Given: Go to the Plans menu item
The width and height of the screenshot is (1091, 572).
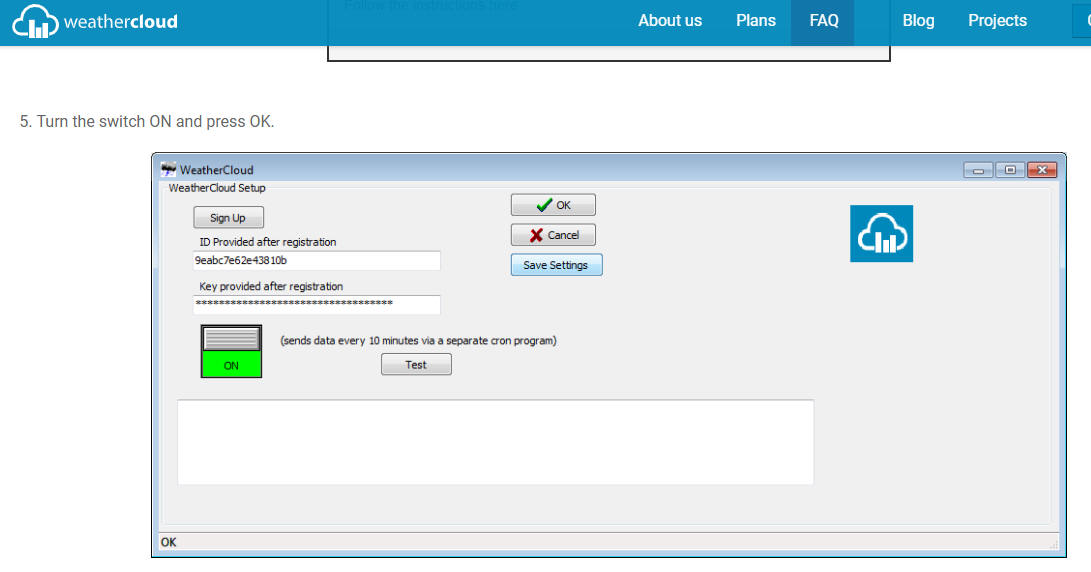Looking at the screenshot, I should pos(756,21).
